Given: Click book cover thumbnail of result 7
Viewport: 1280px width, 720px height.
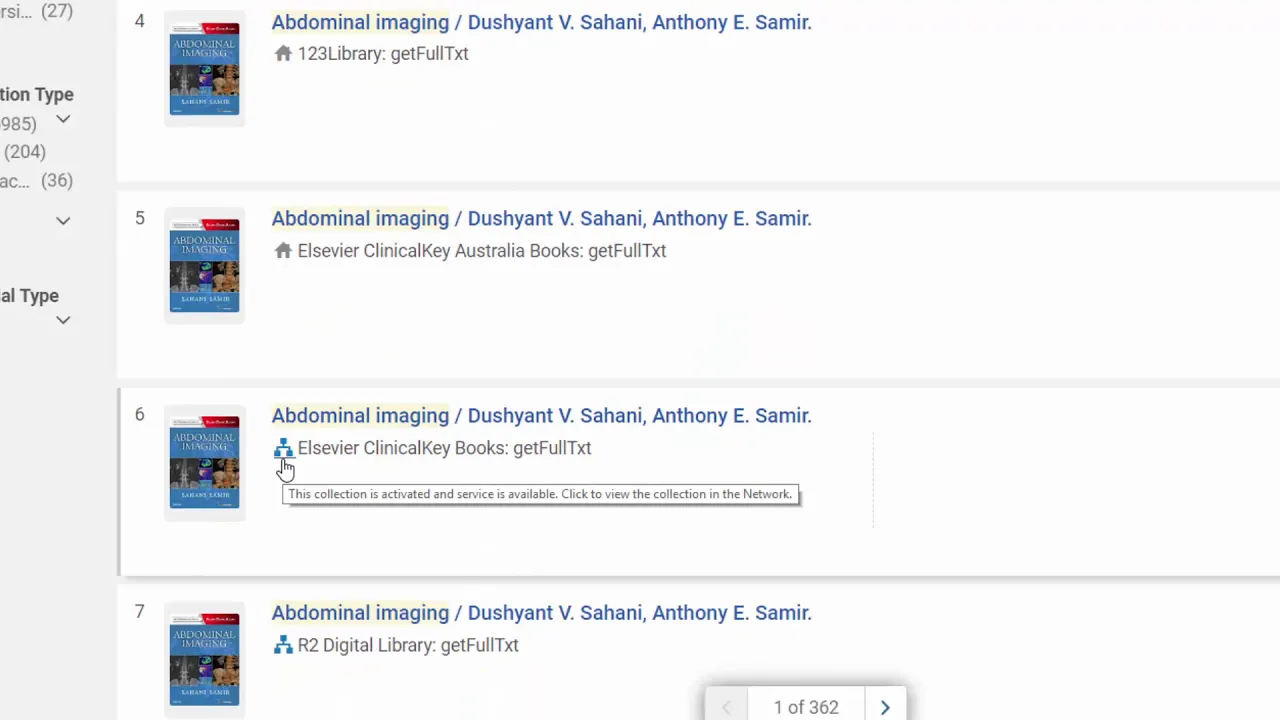Looking at the screenshot, I should [x=204, y=659].
